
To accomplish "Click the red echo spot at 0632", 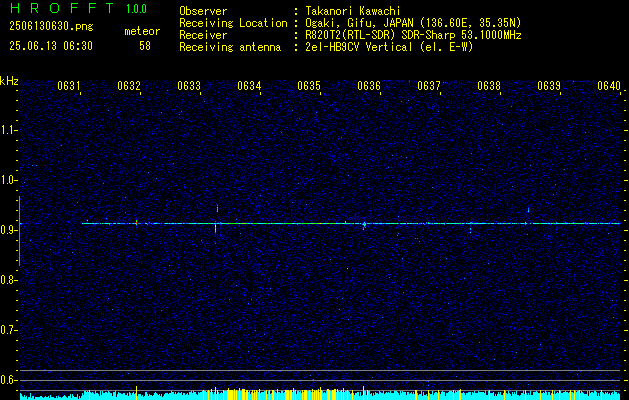I will click(136, 222).
